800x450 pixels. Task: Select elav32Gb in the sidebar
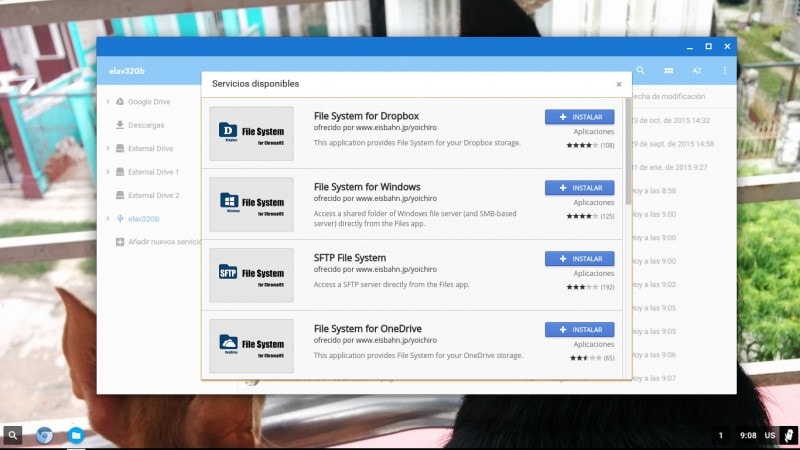point(143,219)
